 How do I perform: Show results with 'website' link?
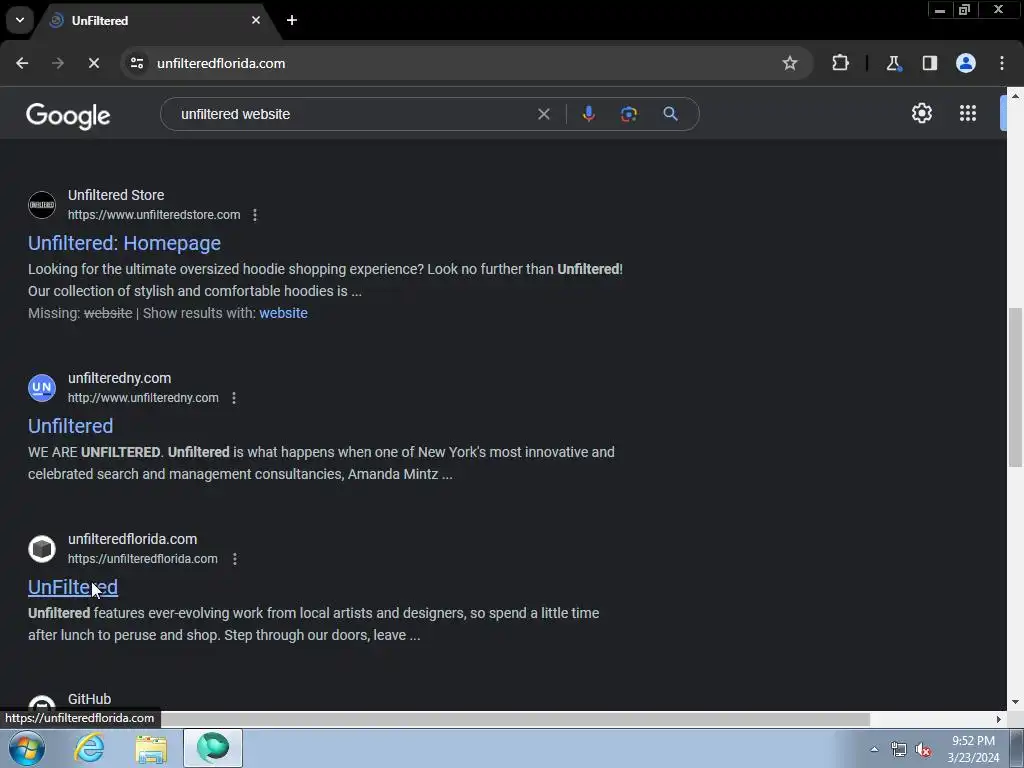pyautogui.click(x=283, y=313)
